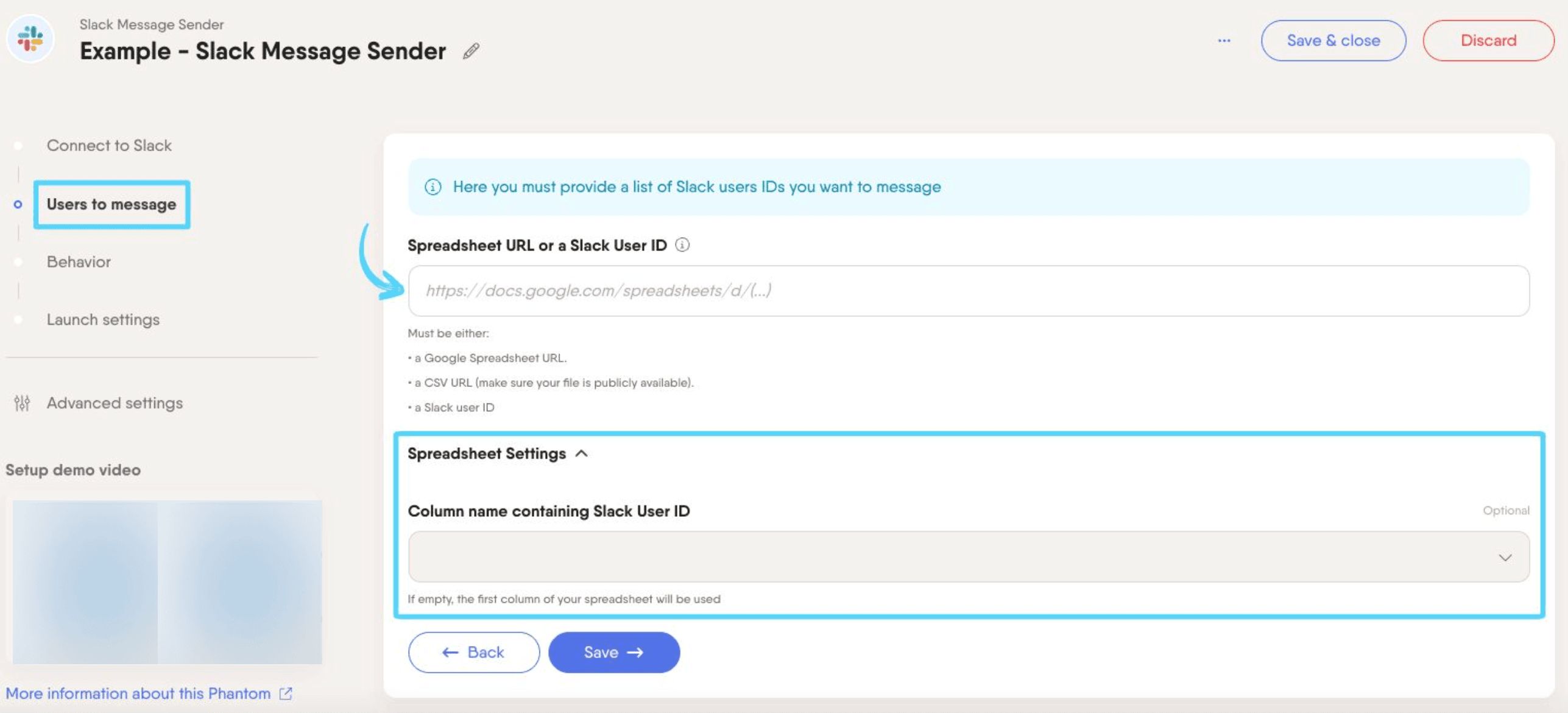1568x713 pixels.
Task: Click the Example - Slack Message Sender title
Action: click(263, 51)
